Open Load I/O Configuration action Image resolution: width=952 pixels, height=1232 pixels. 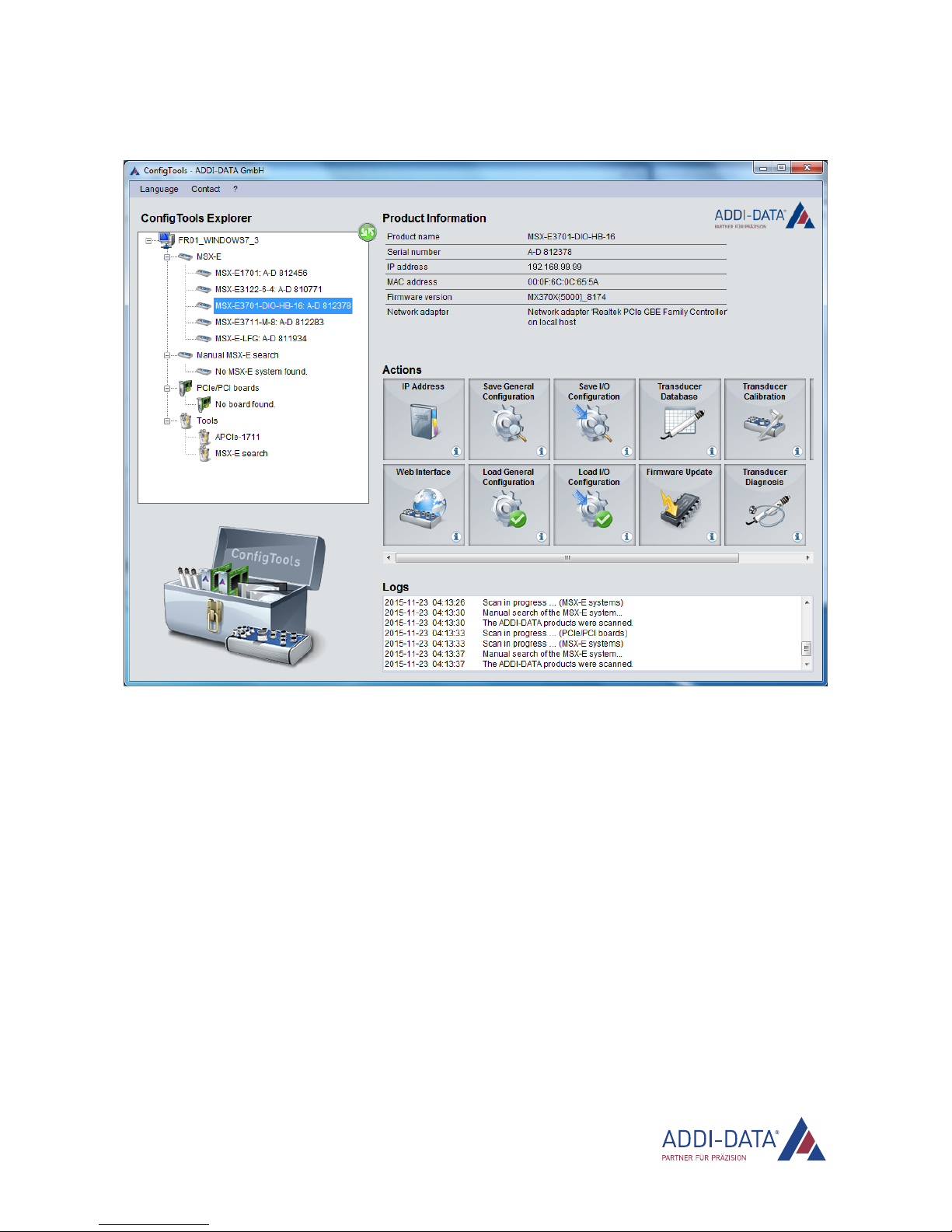[x=595, y=504]
